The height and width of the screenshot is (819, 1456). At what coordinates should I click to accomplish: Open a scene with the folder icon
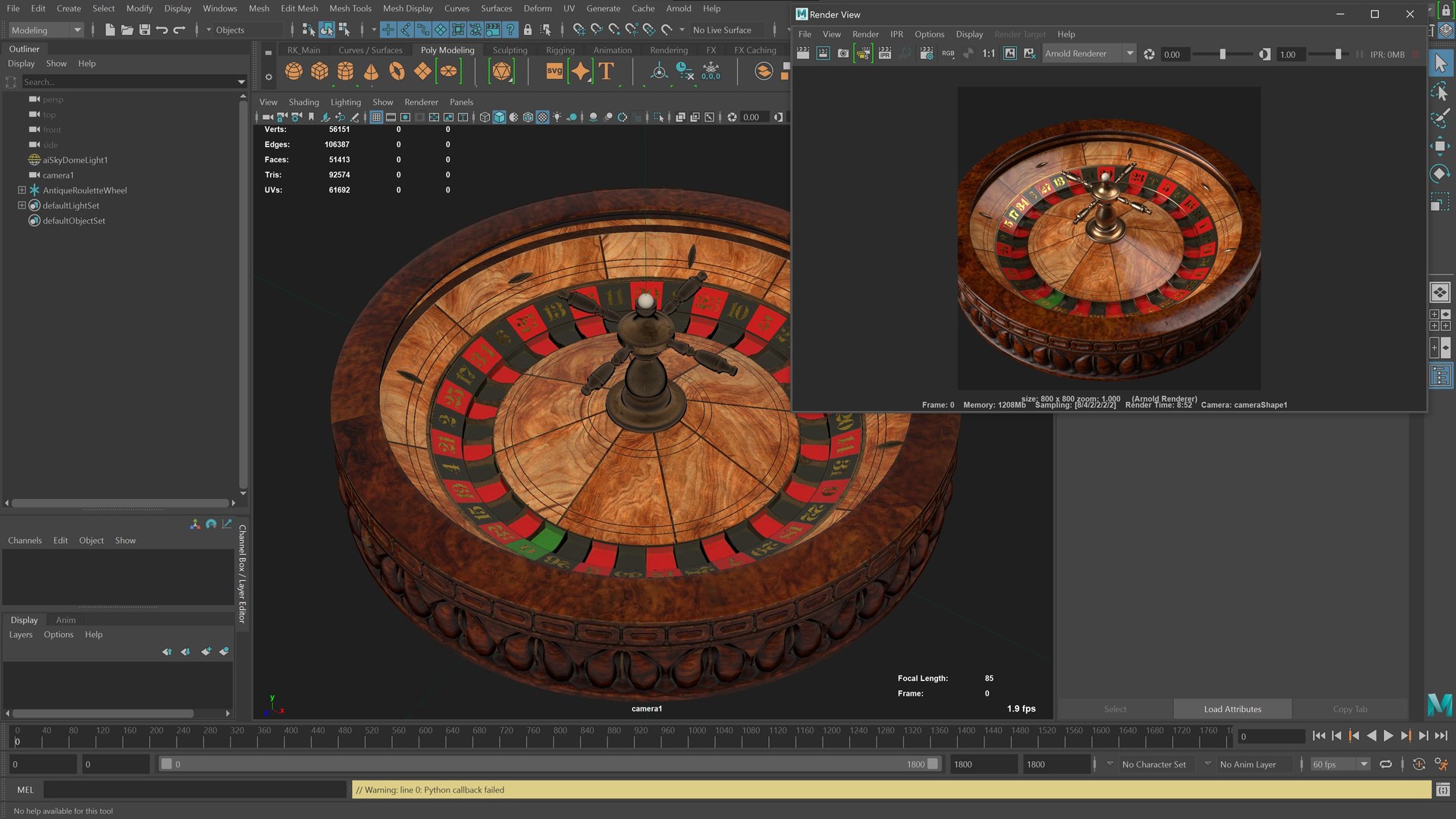pos(127,30)
